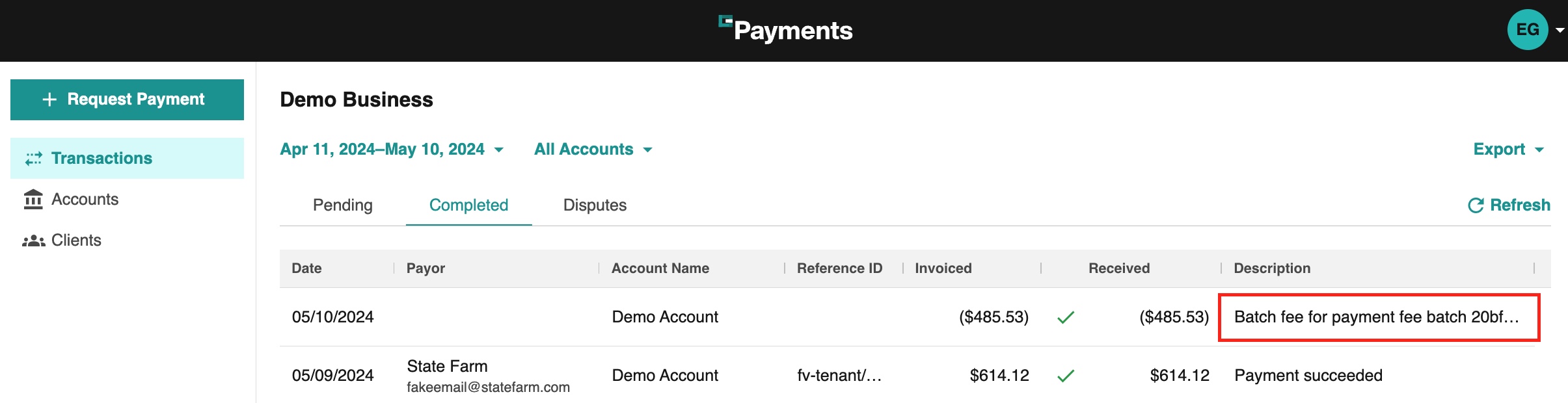Select the Completed tab
The width and height of the screenshot is (1568, 403).
pyautogui.click(x=468, y=205)
